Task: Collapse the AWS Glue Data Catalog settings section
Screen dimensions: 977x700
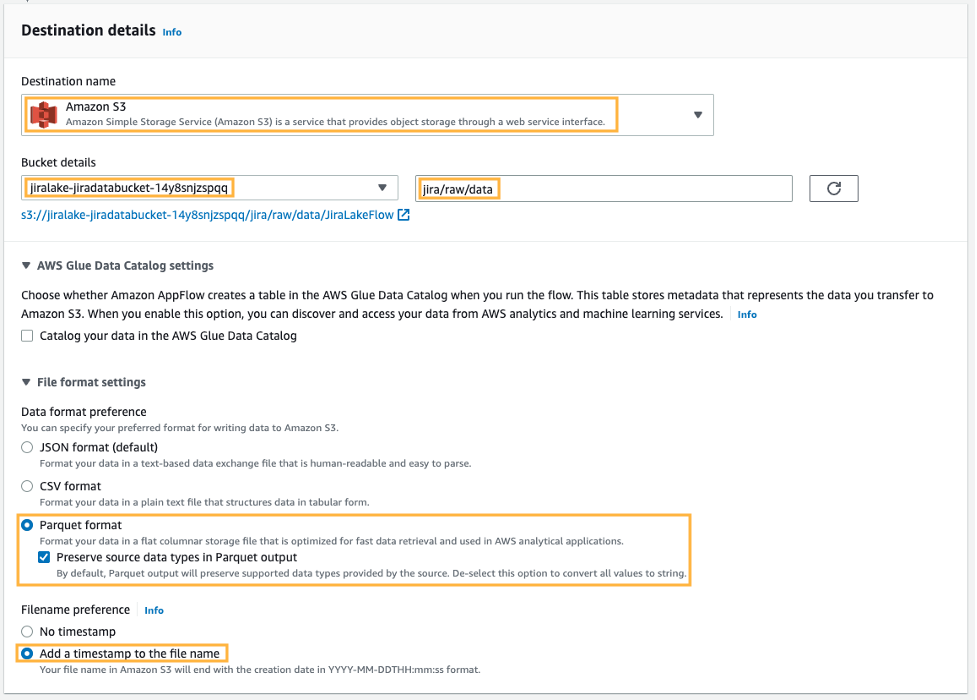Action: click(24, 265)
